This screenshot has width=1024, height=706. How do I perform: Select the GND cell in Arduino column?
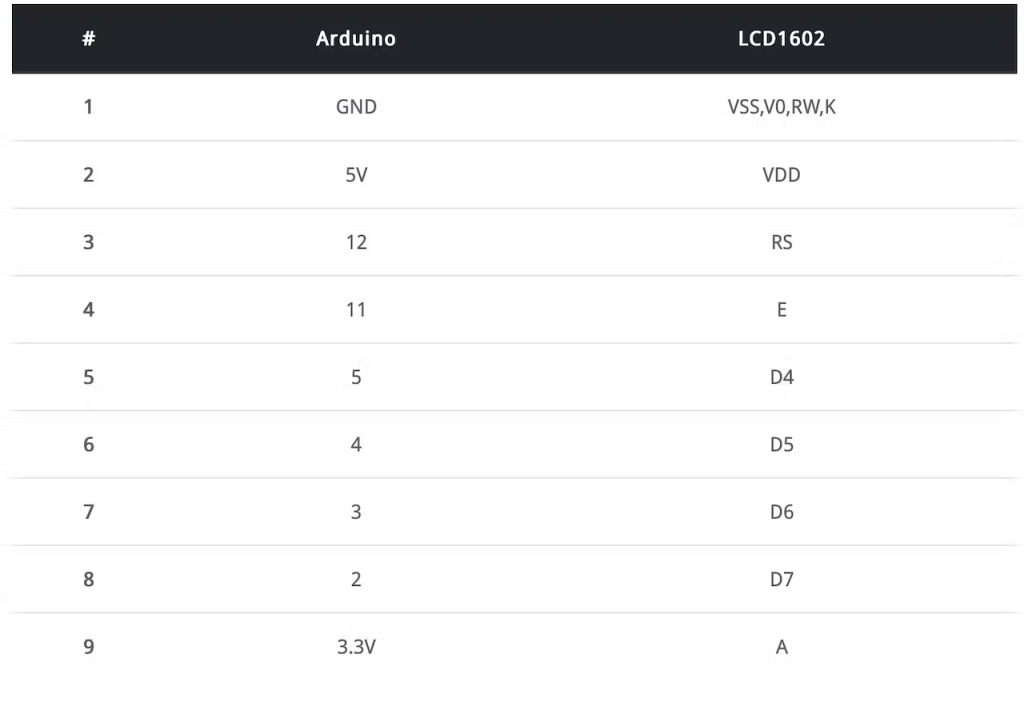[x=356, y=106]
